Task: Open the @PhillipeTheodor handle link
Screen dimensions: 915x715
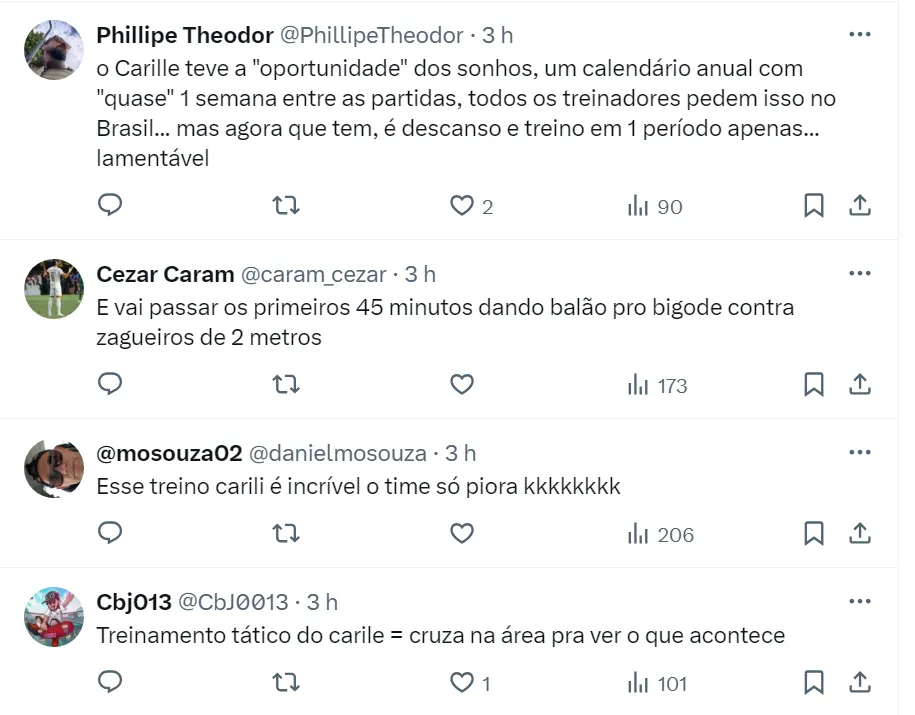Action: click(370, 35)
